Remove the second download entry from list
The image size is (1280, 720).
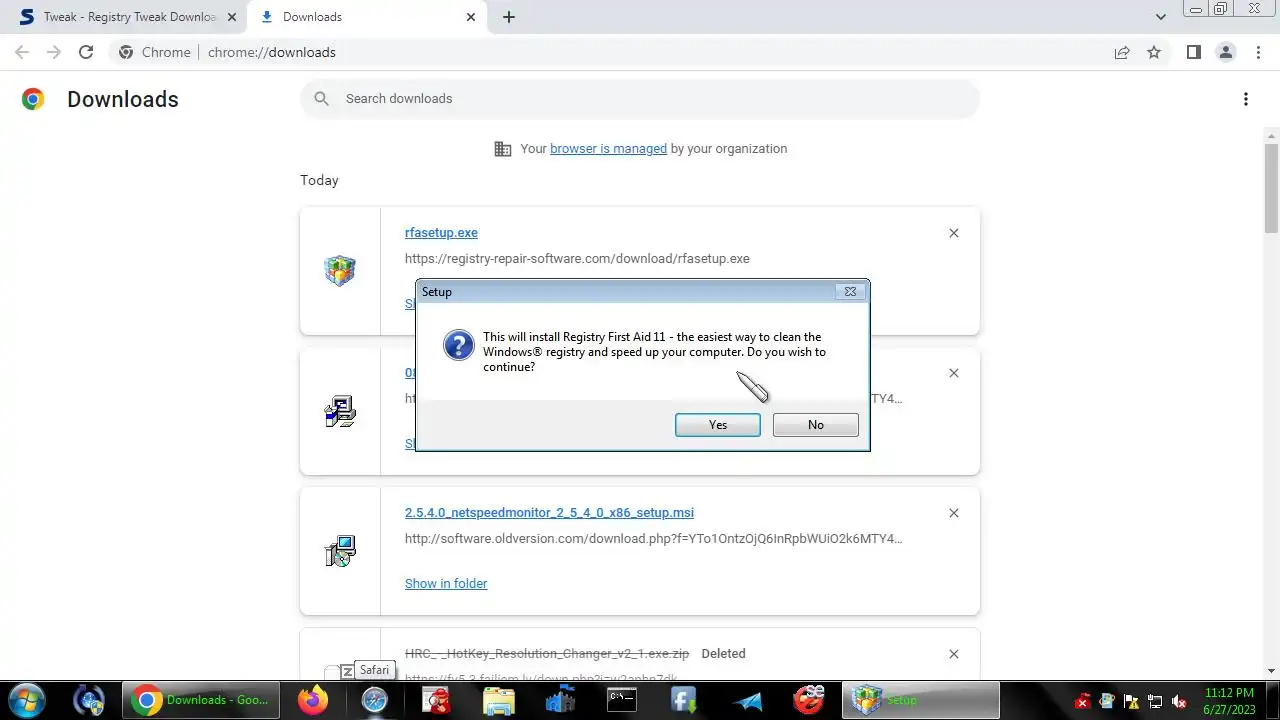[x=953, y=373]
